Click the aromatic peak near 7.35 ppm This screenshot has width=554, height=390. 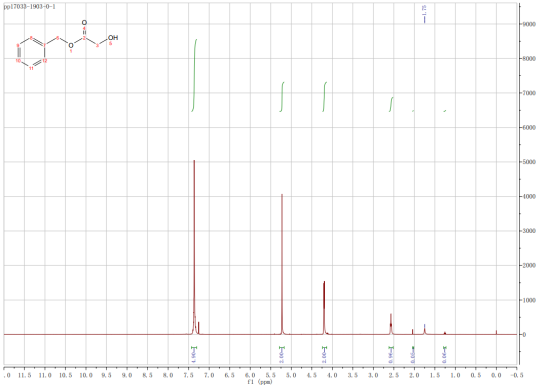pos(194,247)
